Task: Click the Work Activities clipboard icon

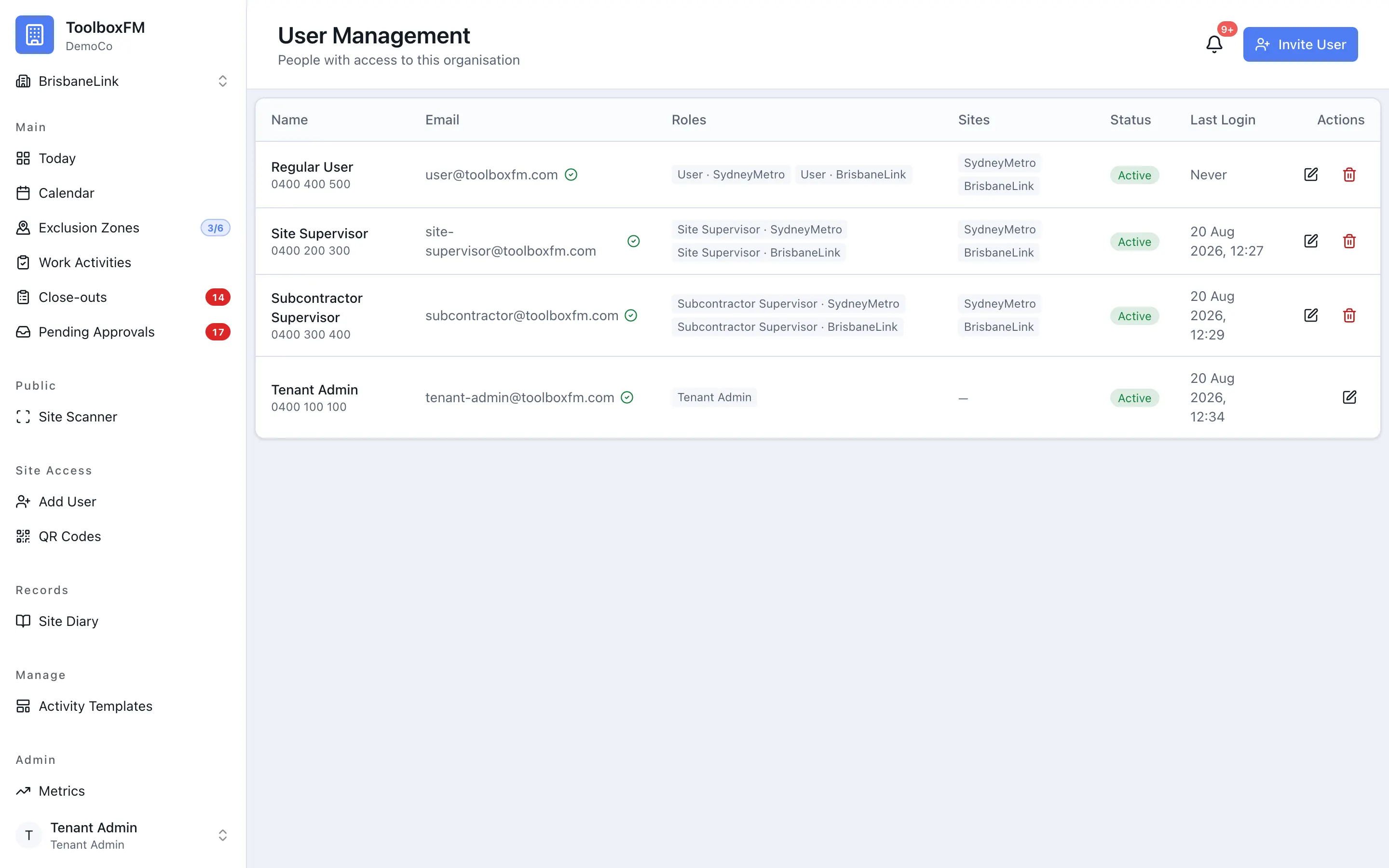Action: 23,262
